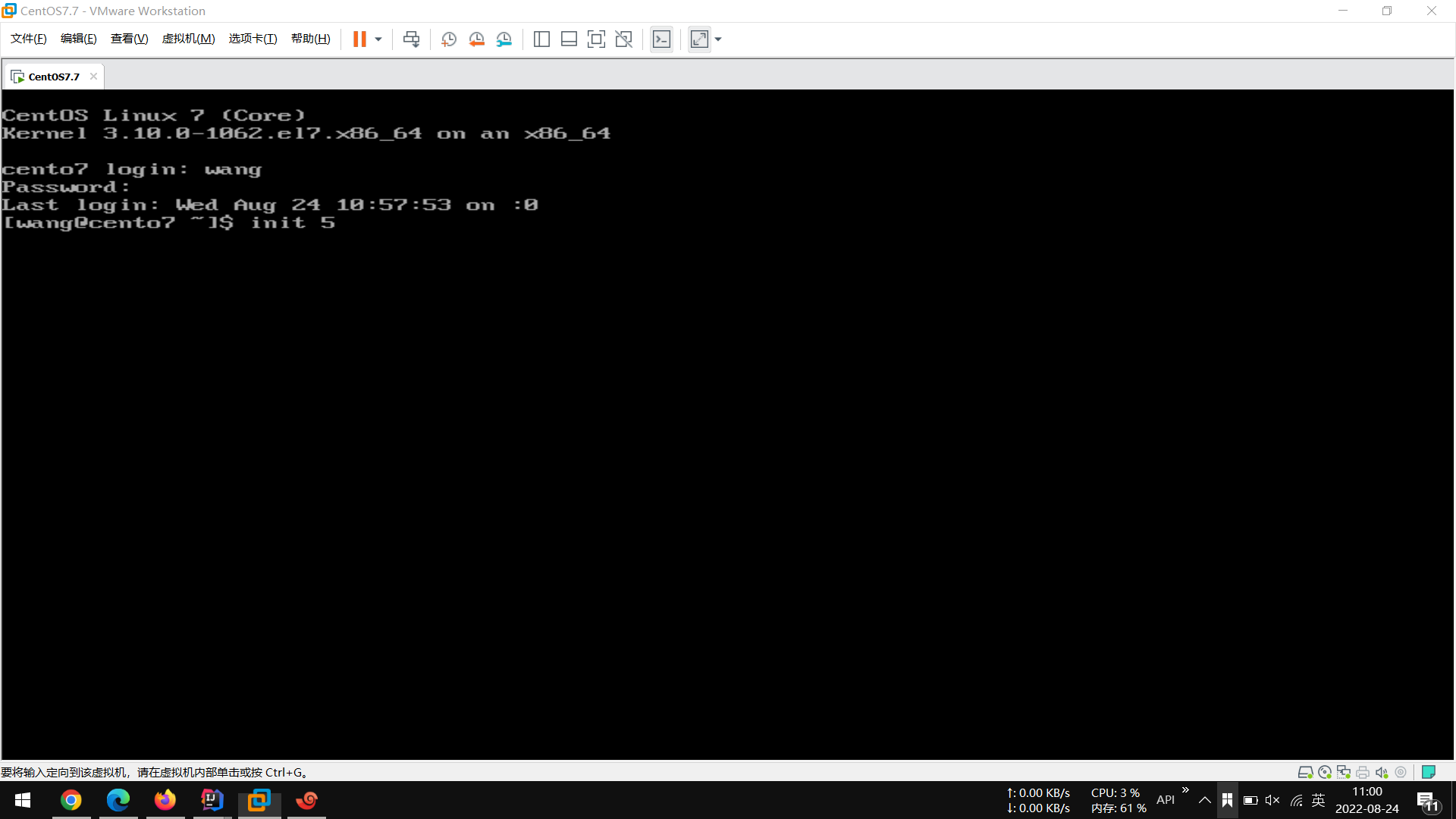Select the CentOS7.7 tab
The width and height of the screenshot is (1456, 819).
(x=53, y=76)
